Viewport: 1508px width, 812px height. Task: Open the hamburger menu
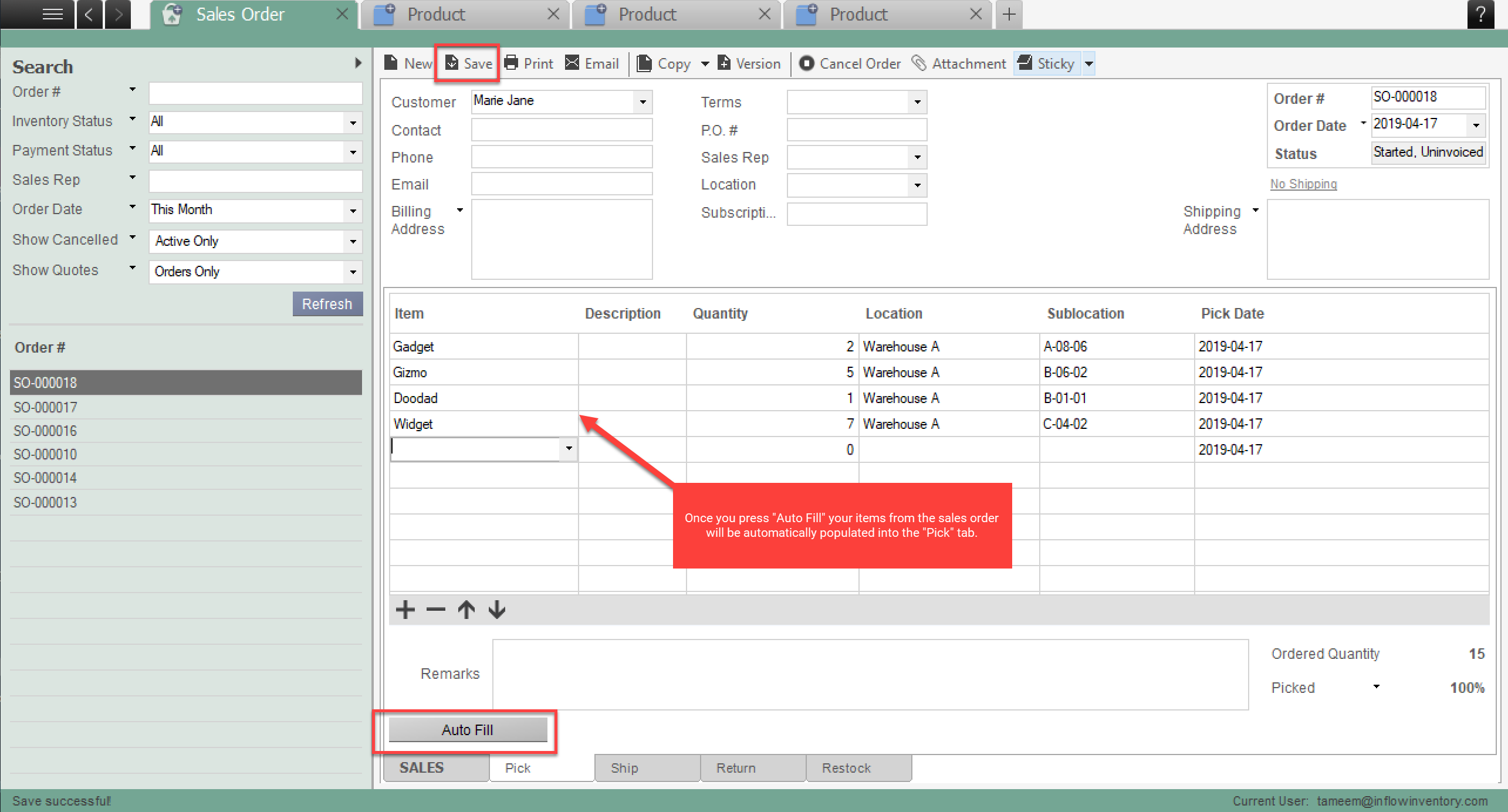[52, 14]
